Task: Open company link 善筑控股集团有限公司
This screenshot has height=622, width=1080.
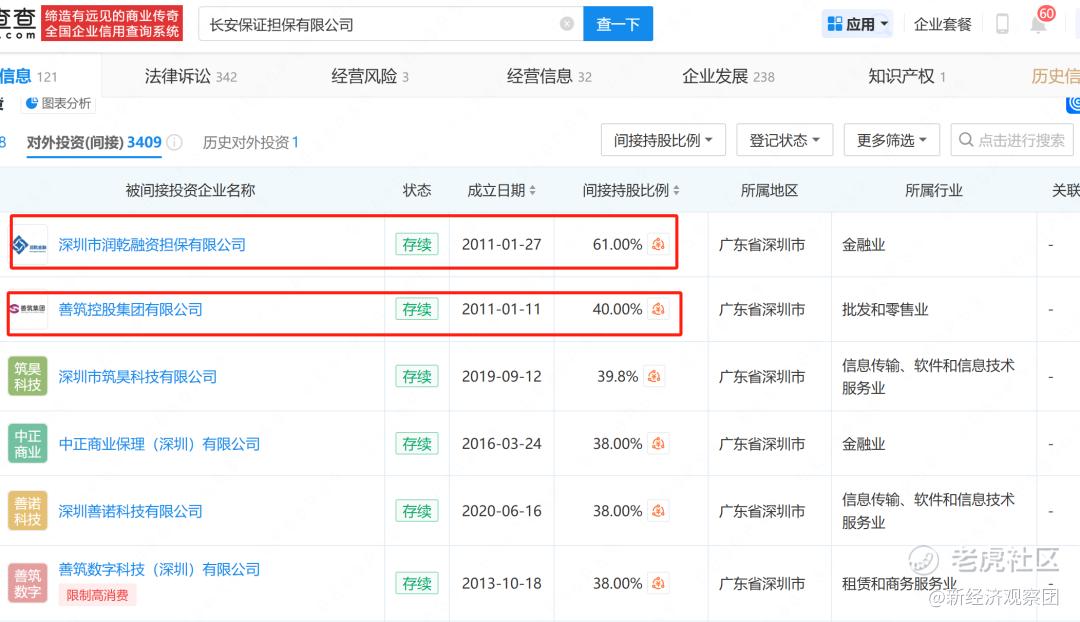Action: 130,309
